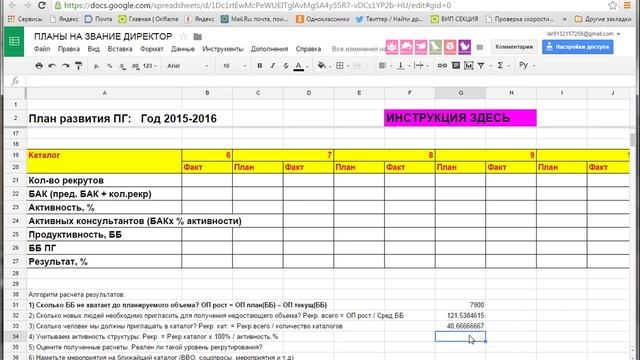
Task: Open the Формат menu
Action: [152, 49]
